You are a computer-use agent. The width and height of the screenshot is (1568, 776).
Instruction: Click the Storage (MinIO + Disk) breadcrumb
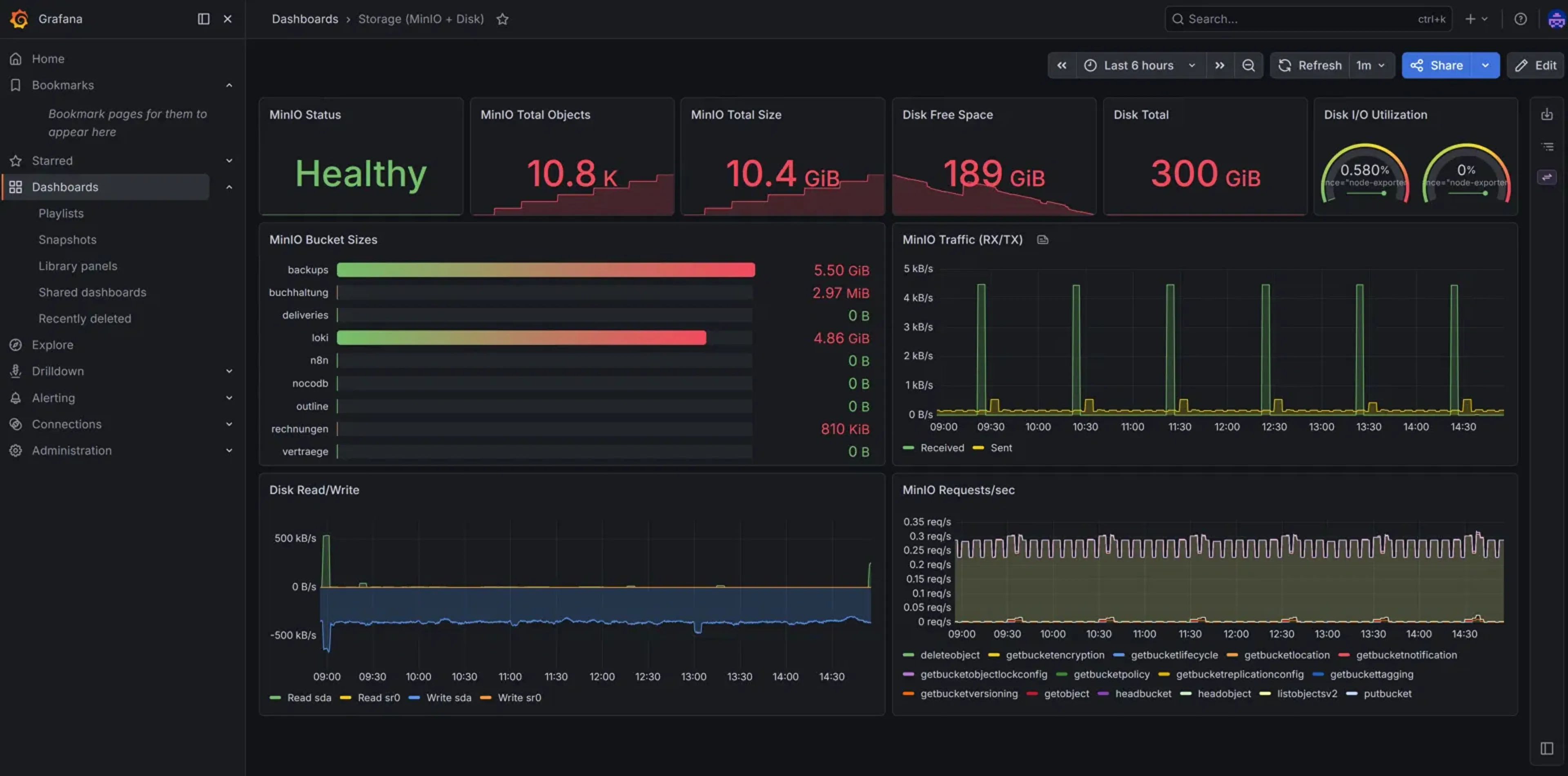pyautogui.click(x=421, y=19)
